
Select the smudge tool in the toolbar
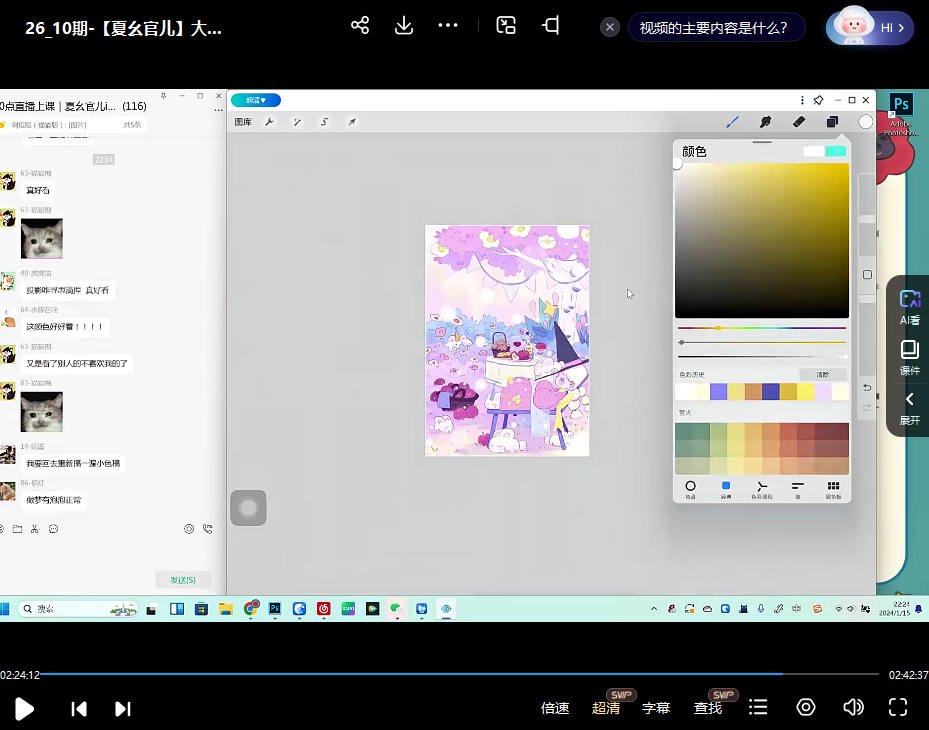pyautogui.click(x=765, y=122)
